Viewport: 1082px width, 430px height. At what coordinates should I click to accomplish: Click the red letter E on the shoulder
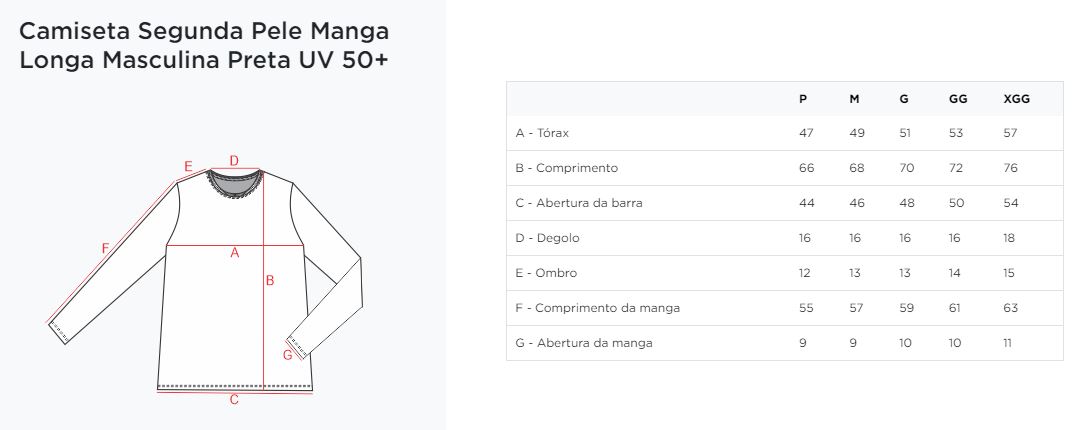188,166
